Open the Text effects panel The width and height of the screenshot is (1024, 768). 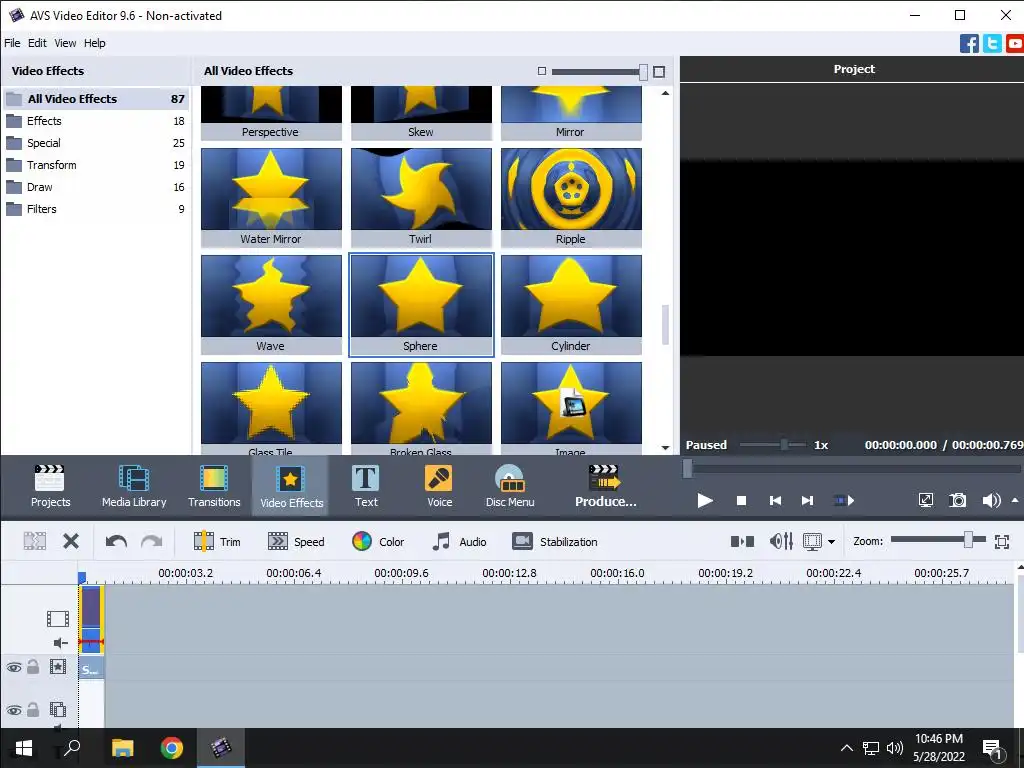coord(366,486)
